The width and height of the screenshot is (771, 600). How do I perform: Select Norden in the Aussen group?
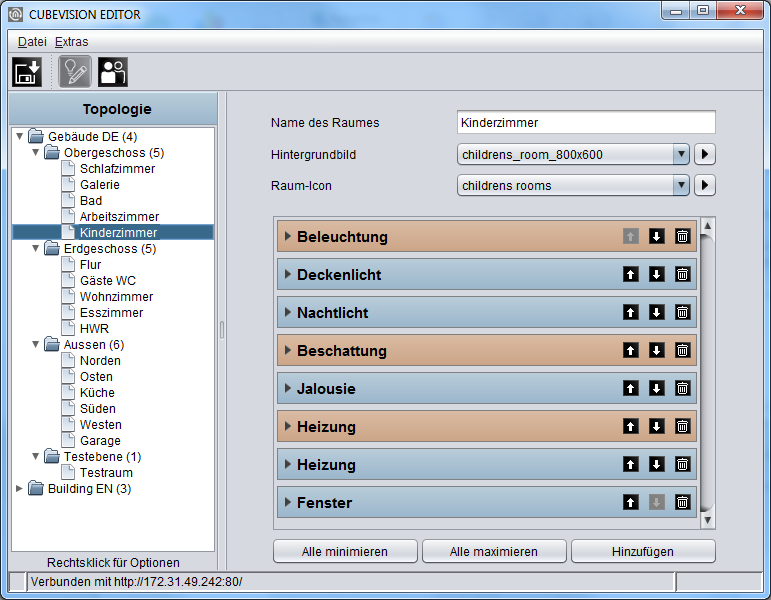click(x=100, y=360)
